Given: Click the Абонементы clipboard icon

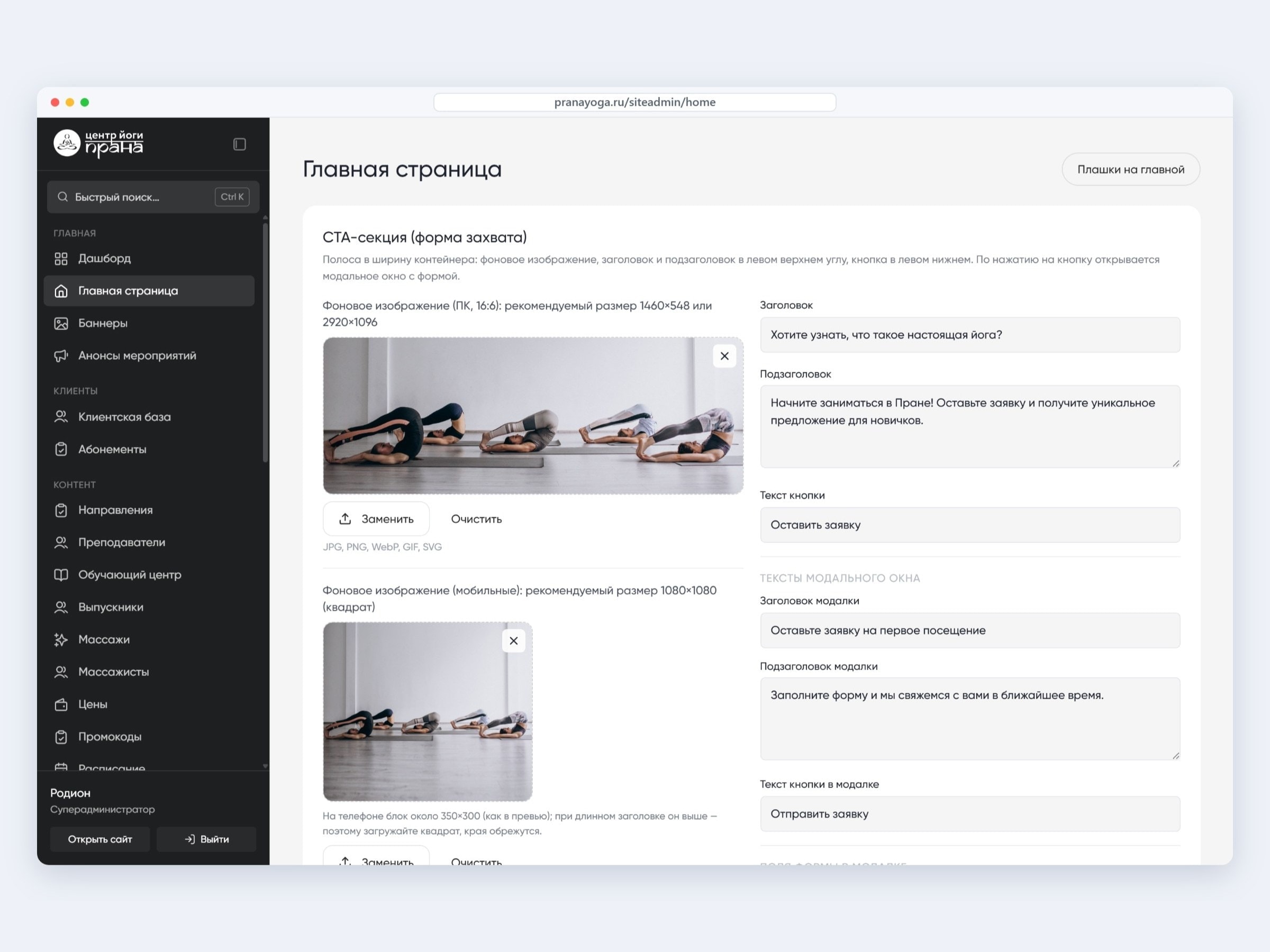Looking at the screenshot, I should click(61, 450).
